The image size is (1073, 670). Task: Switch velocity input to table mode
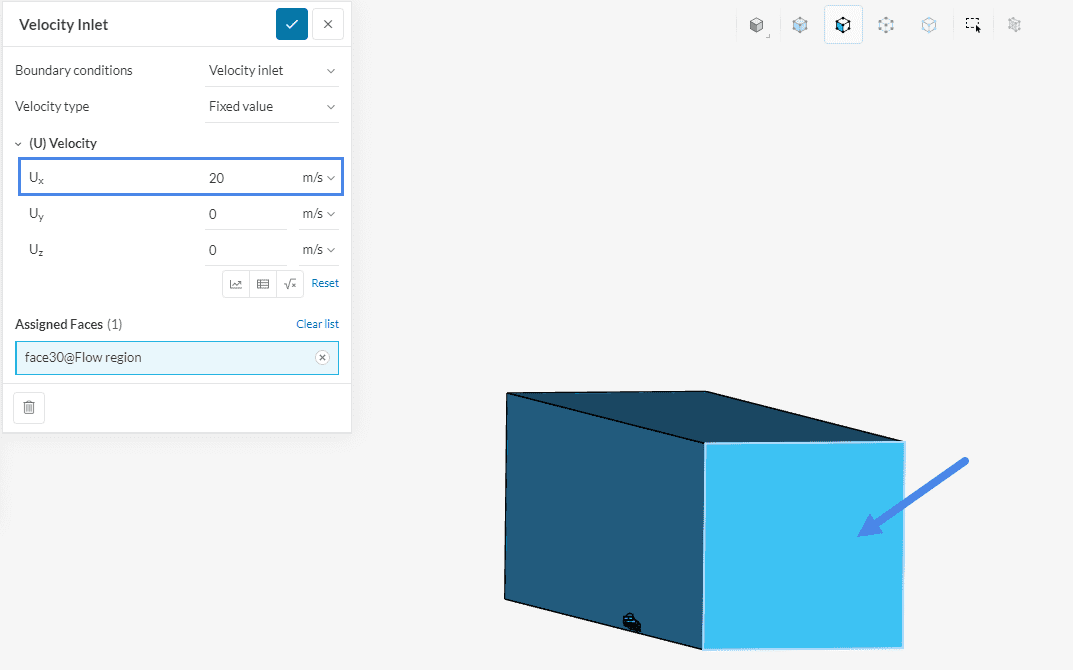(263, 284)
